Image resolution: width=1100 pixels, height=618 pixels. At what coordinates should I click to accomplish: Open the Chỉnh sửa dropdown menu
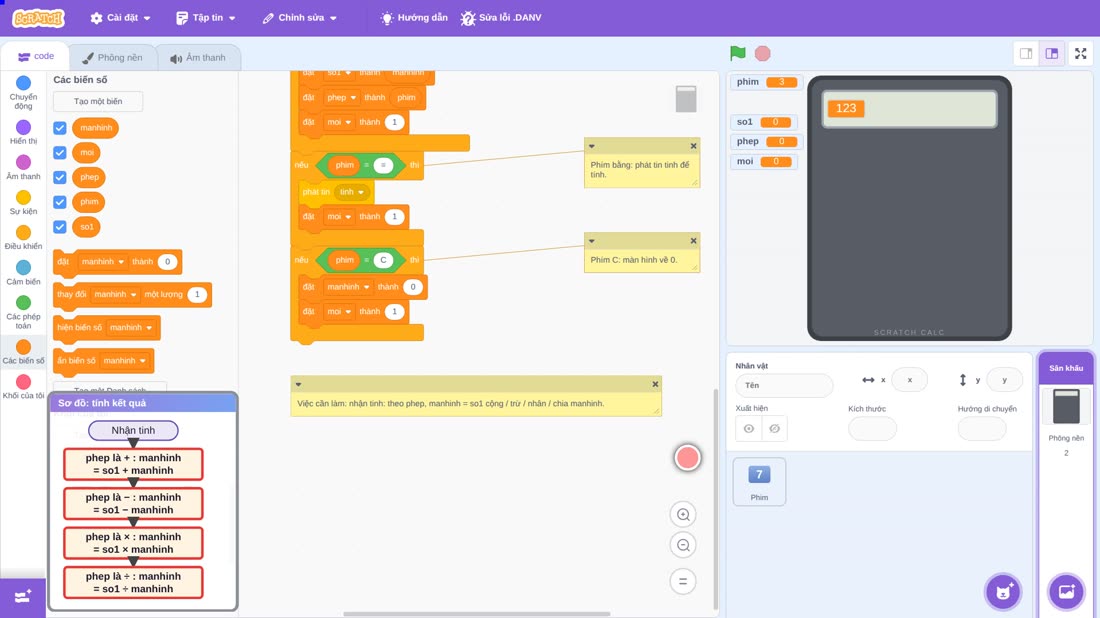[x=300, y=18]
